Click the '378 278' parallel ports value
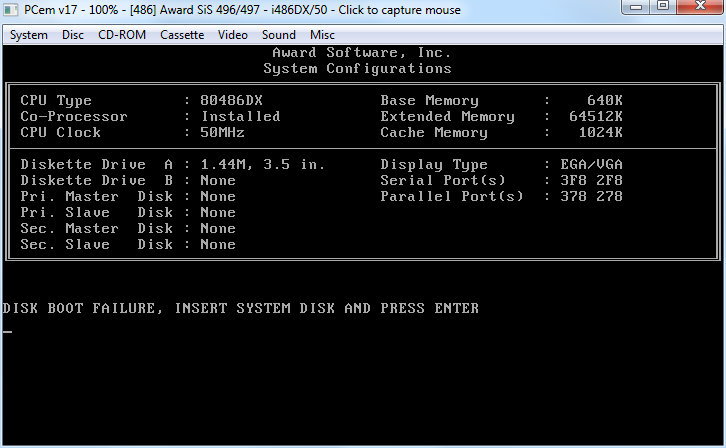726x448 pixels. 591,196
